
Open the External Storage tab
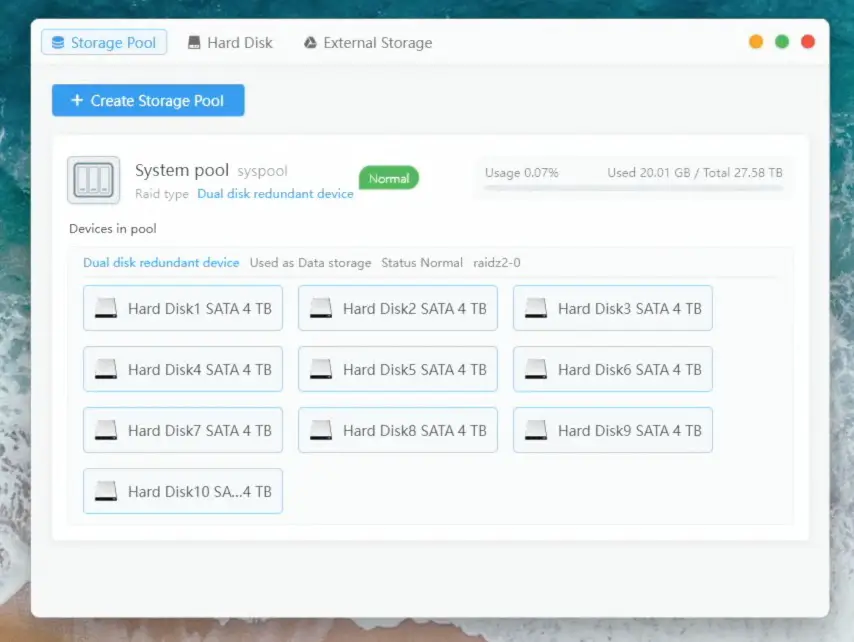coord(367,43)
